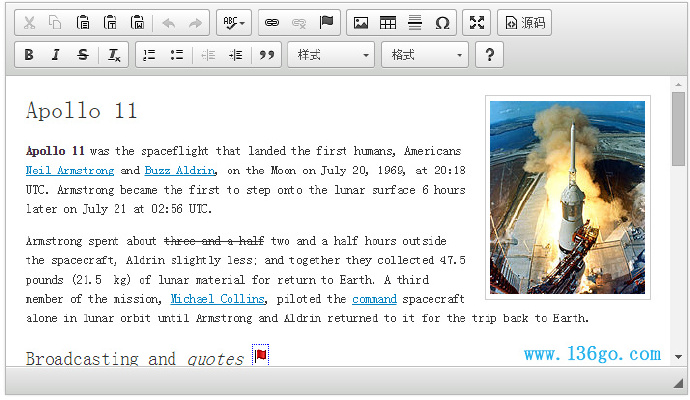Toggle Strikethrough formatting
Viewport: 690px width, 400px height.
(x=83, y=55)
